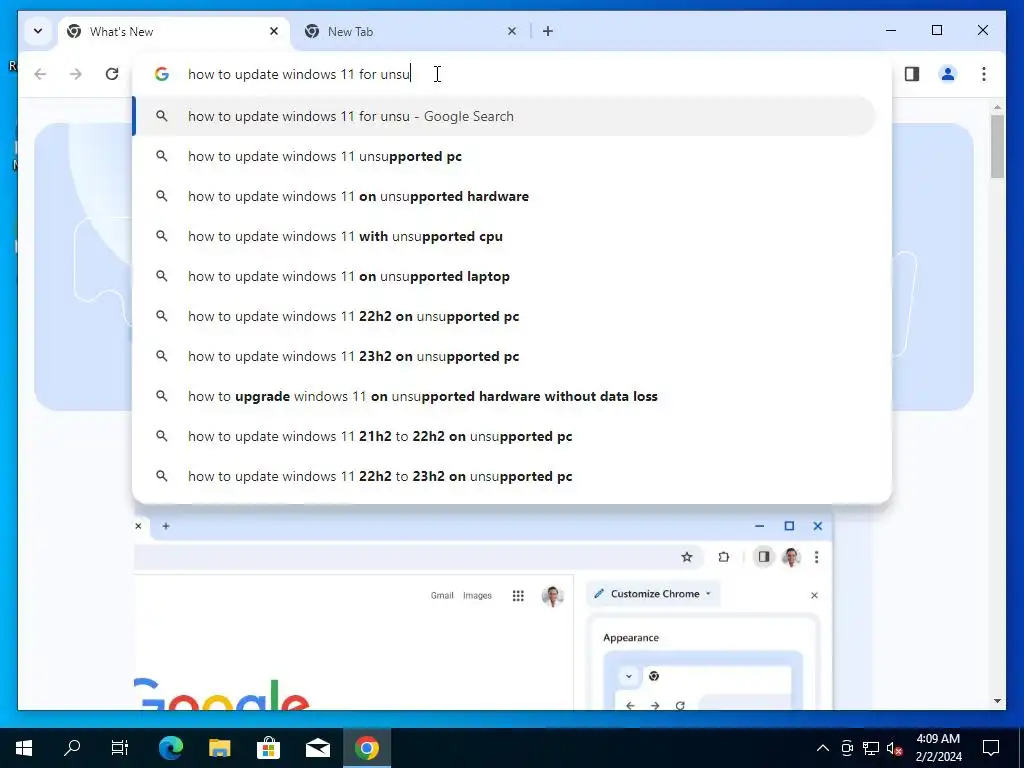The image size is (1024, 768).
Task: Click extensions puzzle icon in illustrated browser
Action: point(724,557)
